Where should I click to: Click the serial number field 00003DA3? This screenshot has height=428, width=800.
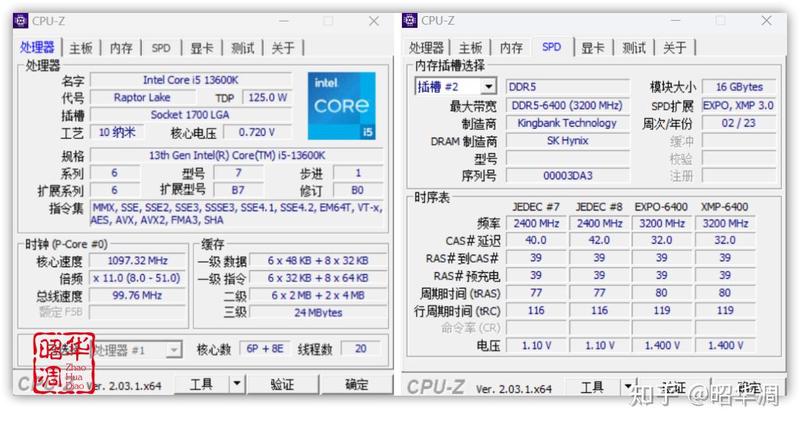pos(567,176)
